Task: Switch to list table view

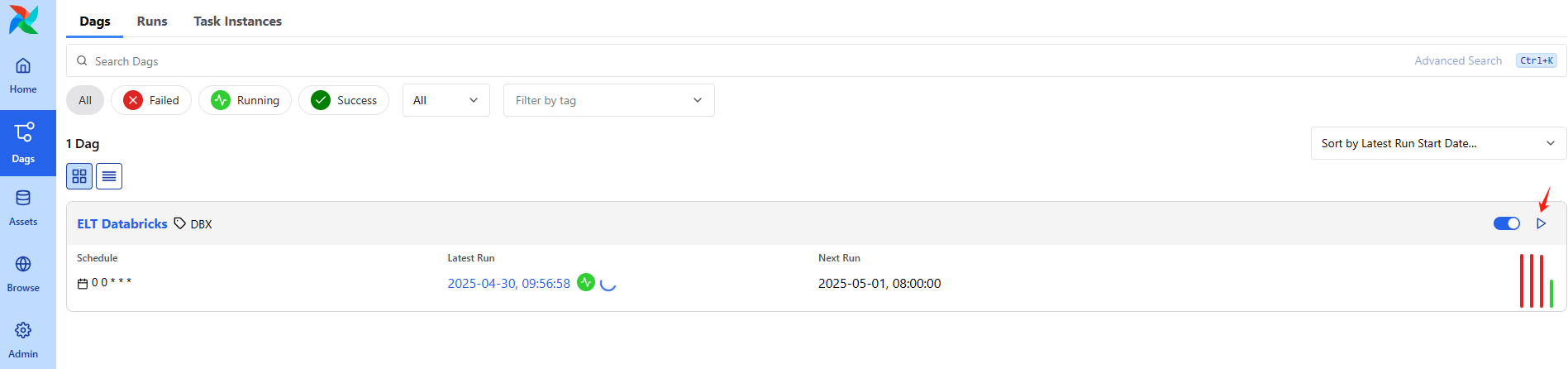Action: (109, 176)
